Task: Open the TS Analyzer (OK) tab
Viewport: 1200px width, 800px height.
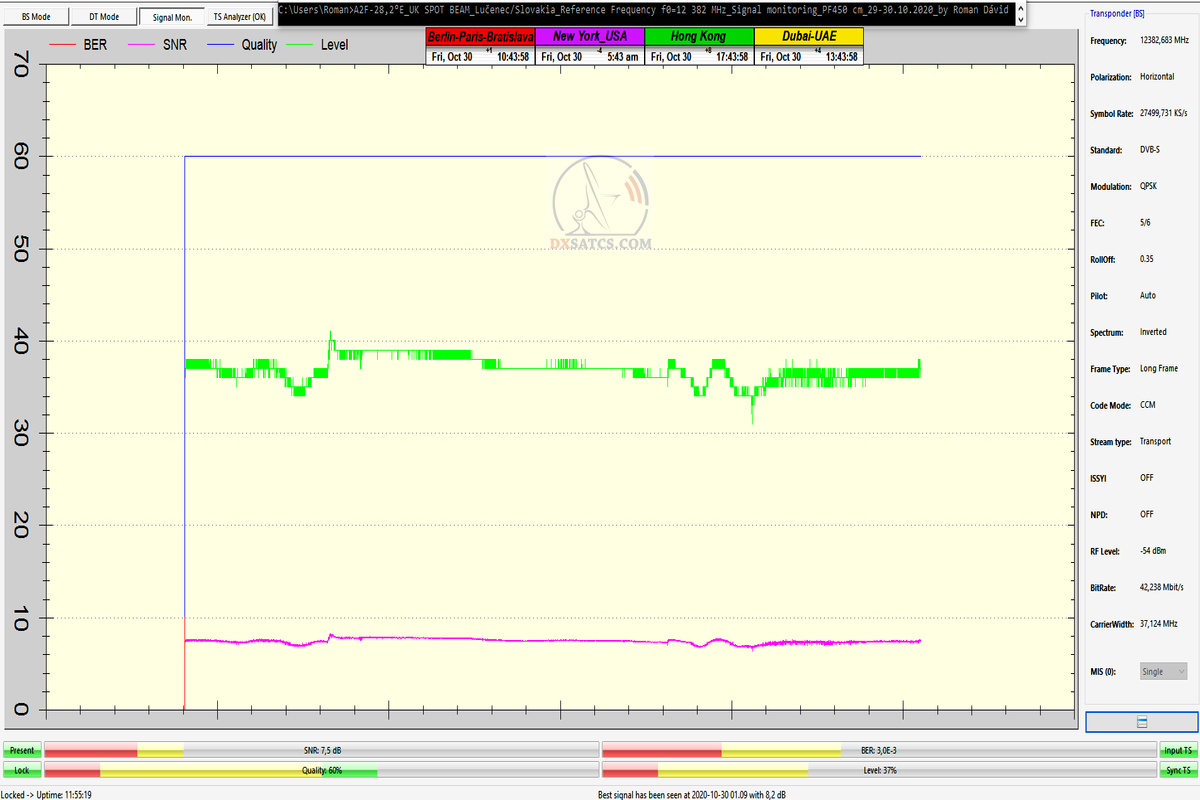Action: pos(240,17)
